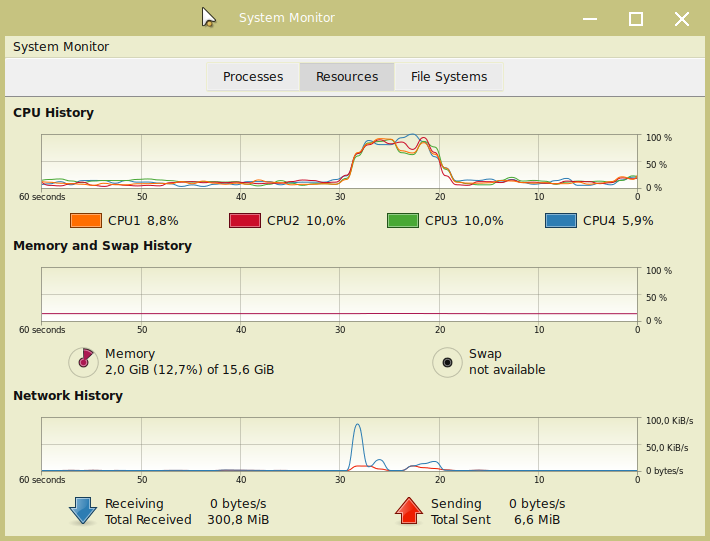The image size is (710, 541).
Task: Open the Processes tab
Action: [253, 77]
